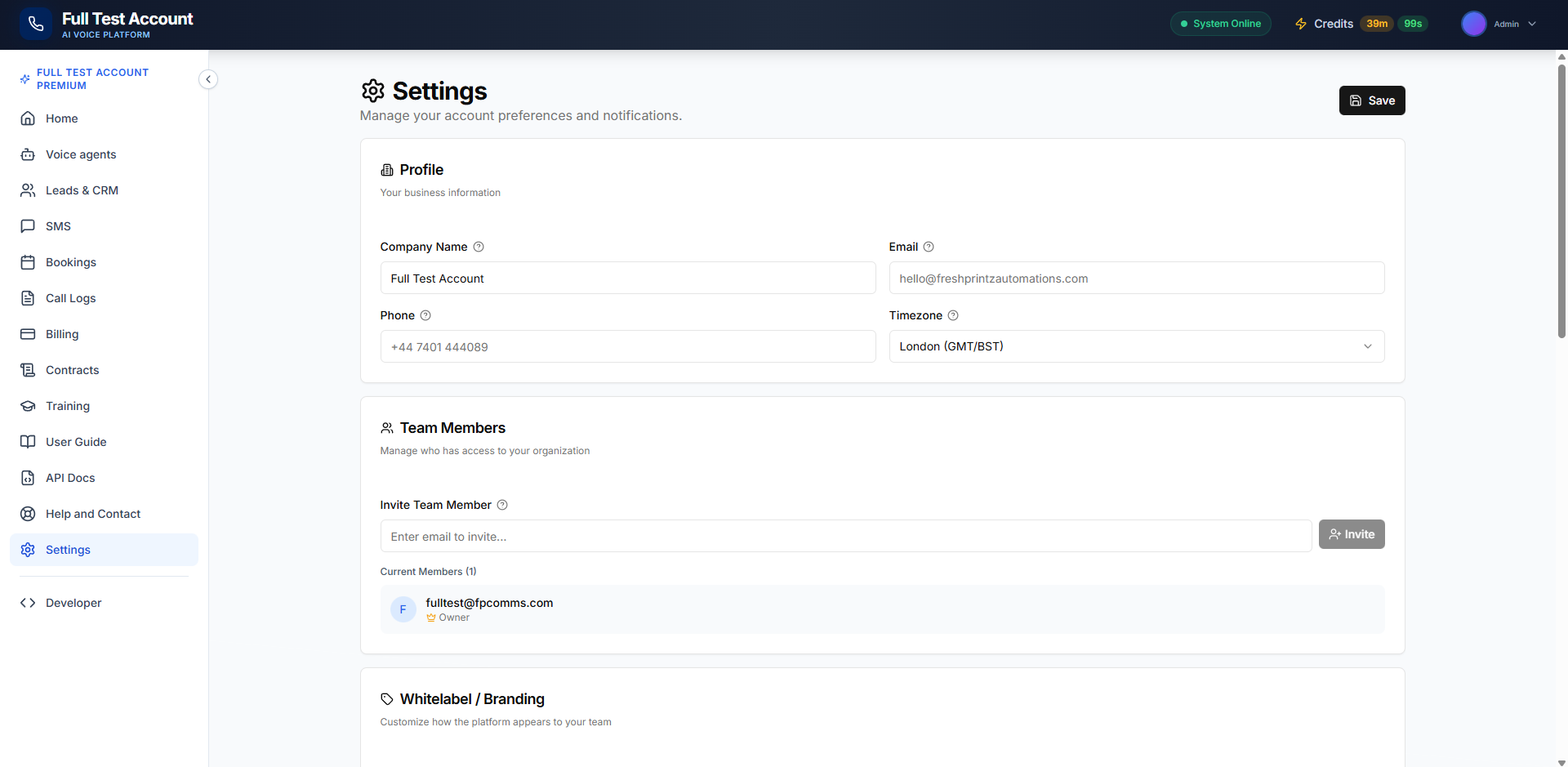This screenshot has height=767, width=1568.
Task: Click the Timezone help icon
Action: 953,315
